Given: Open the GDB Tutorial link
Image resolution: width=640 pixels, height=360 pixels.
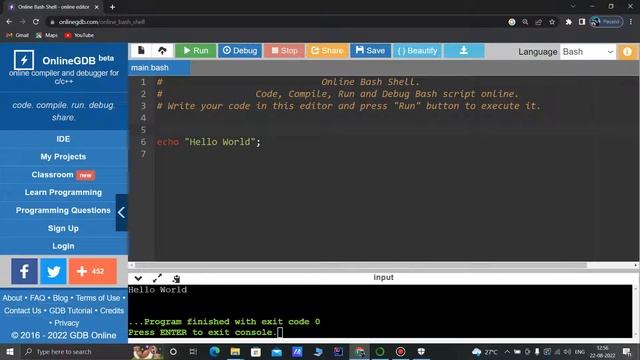Looking at the screenshot, I should point(71,311).
